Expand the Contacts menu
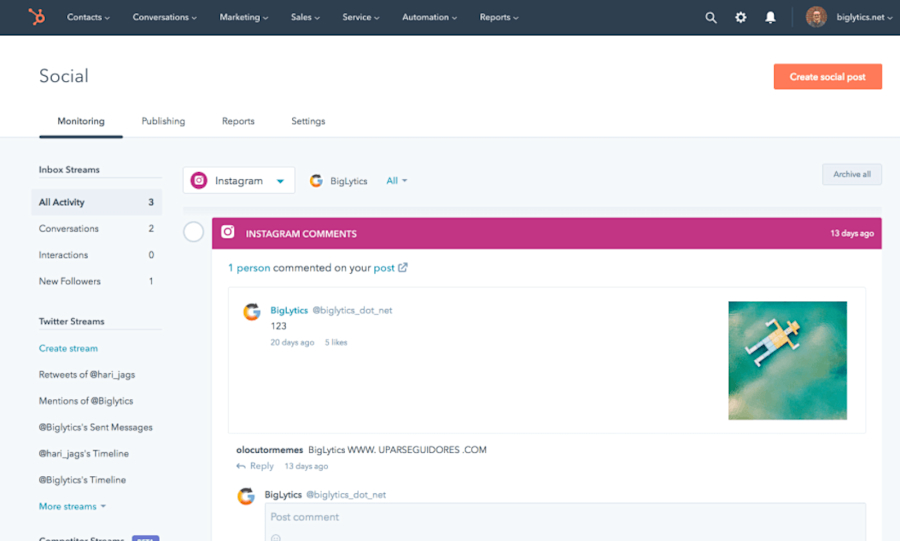 88,17
